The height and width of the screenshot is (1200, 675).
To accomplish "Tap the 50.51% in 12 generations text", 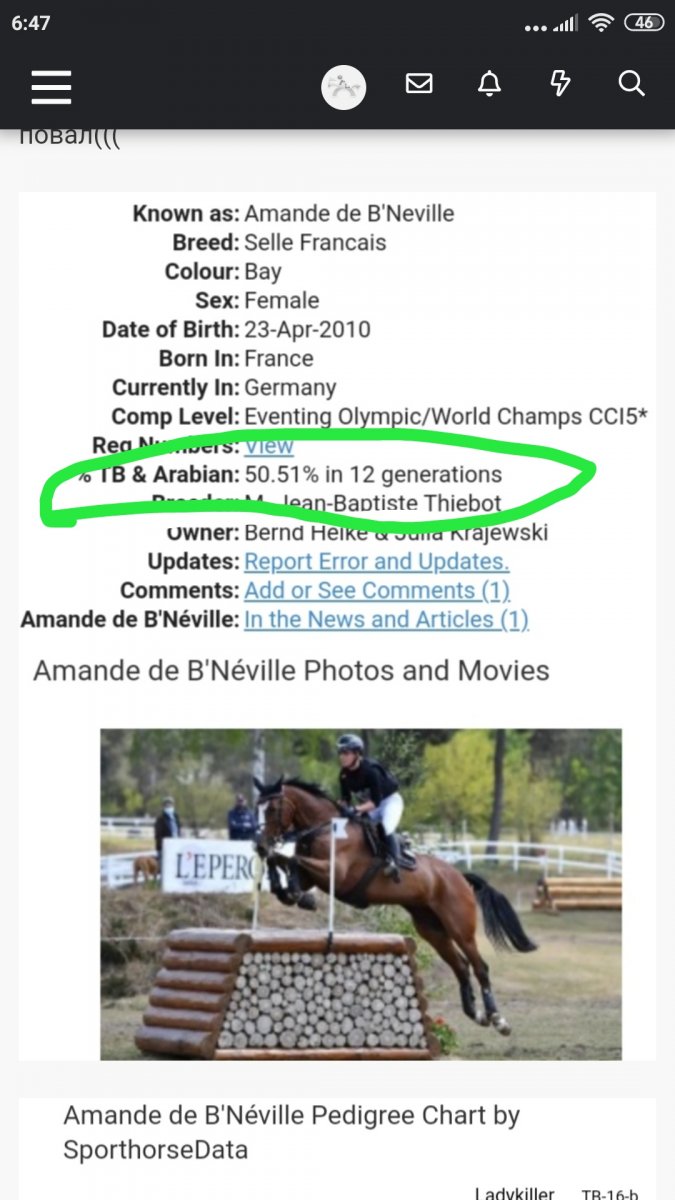I will [x=373, y=474].
